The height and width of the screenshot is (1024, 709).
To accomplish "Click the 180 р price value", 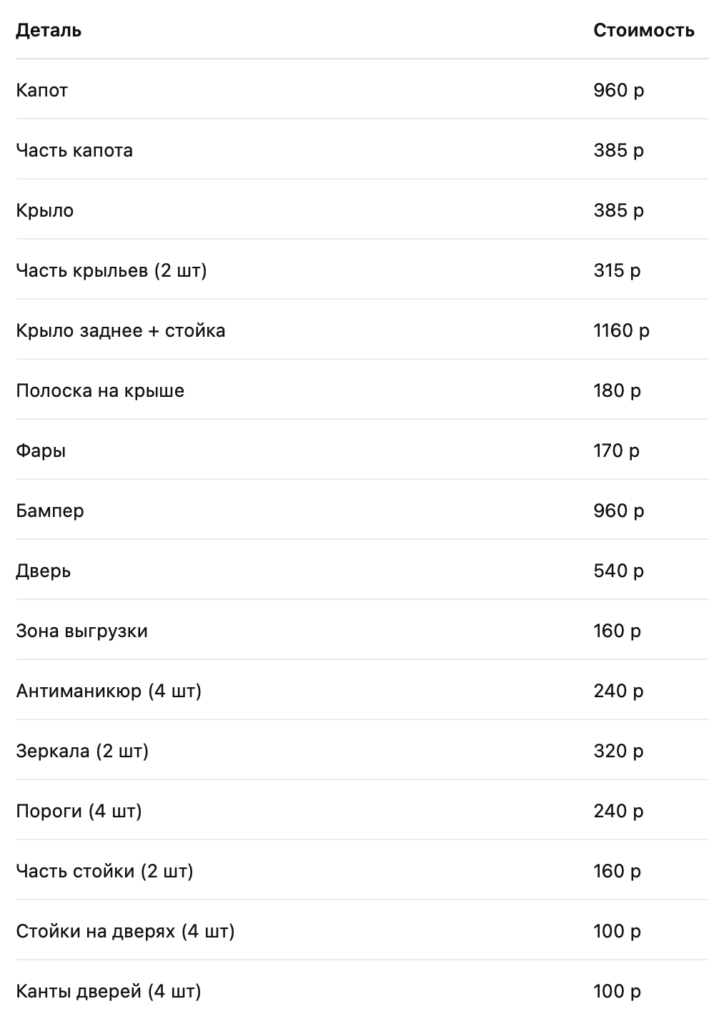I will pyautogui.click(x=618, y=391).
